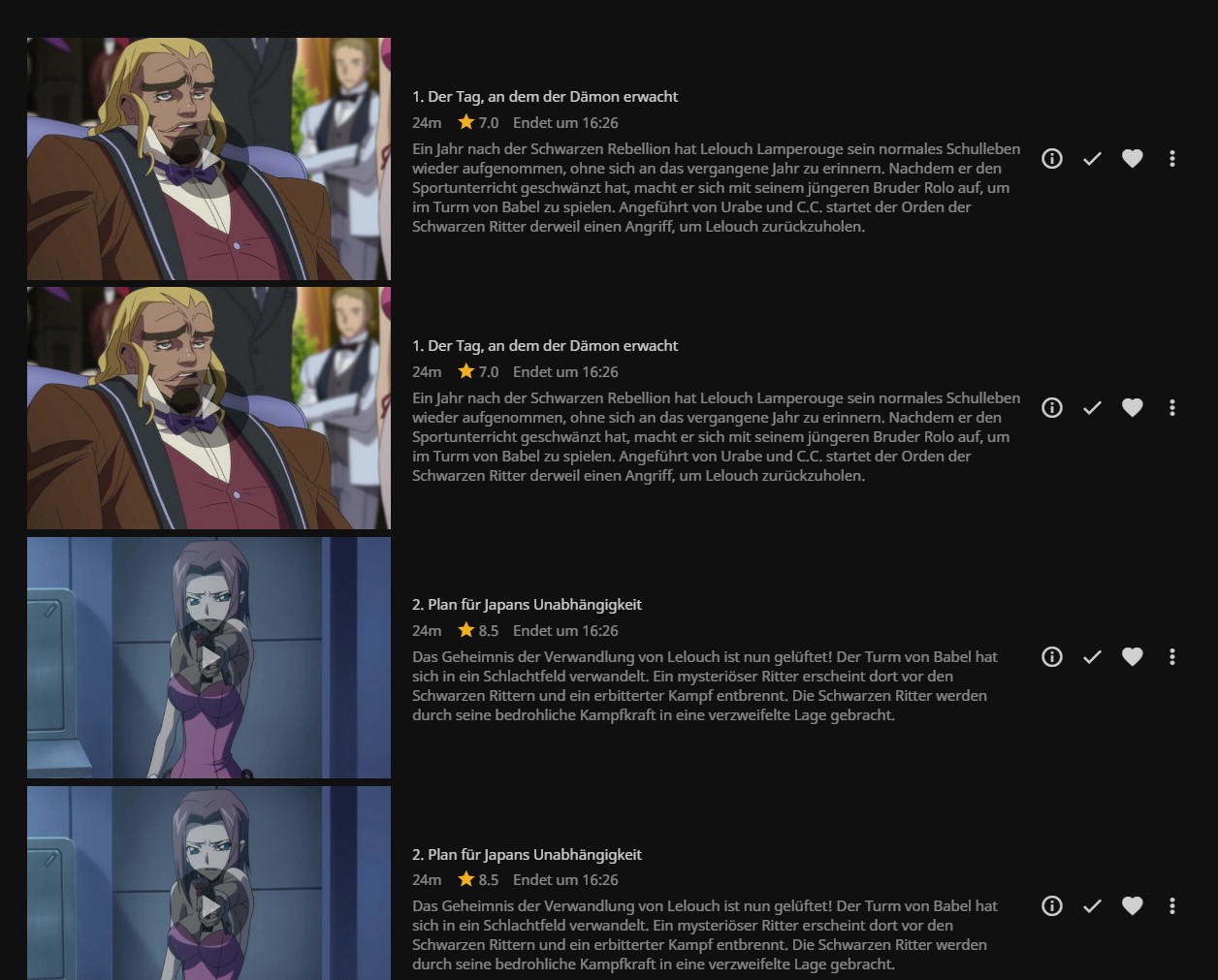Open info for second episode 1 entry

click(1052, 407)
